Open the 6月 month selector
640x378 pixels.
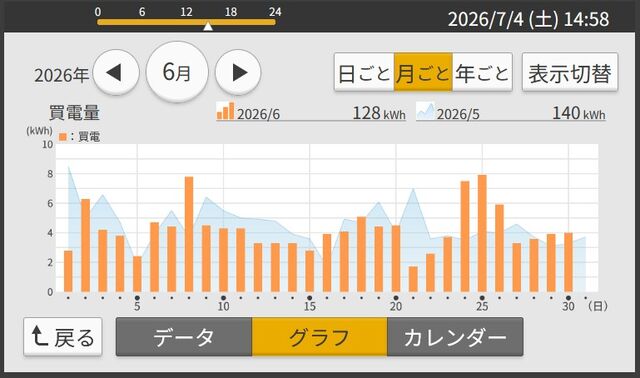177,72
